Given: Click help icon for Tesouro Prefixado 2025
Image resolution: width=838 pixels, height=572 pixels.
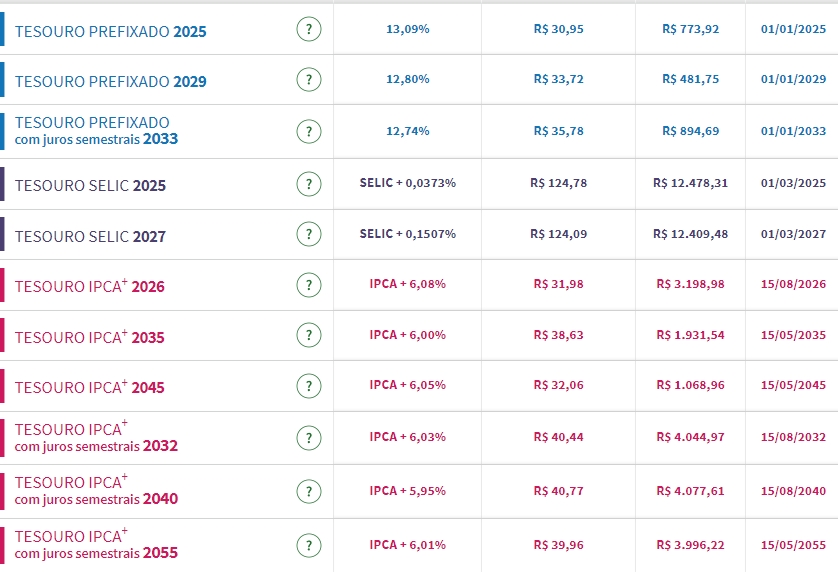Looking at the screenshot, I should pos(309,29).
